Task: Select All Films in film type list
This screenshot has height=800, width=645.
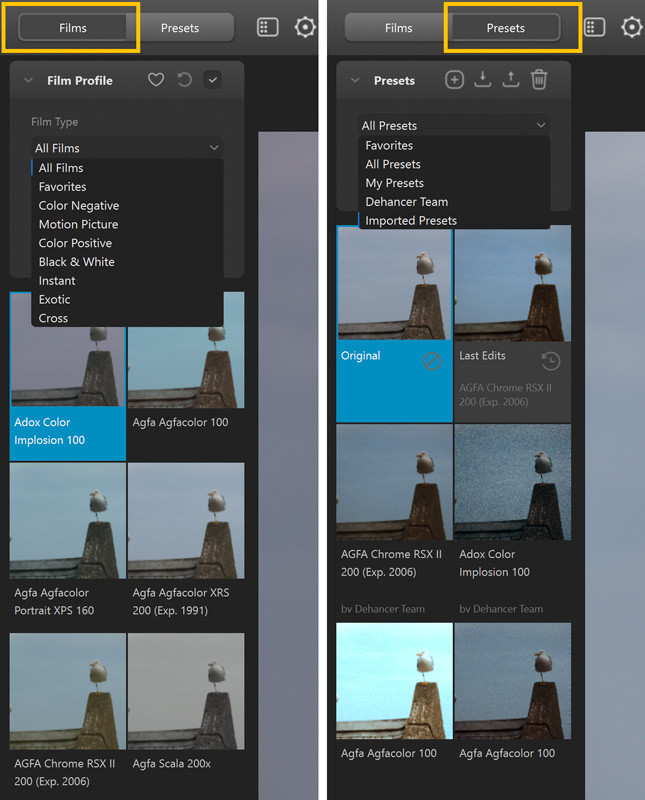Action: pos(127,168)
